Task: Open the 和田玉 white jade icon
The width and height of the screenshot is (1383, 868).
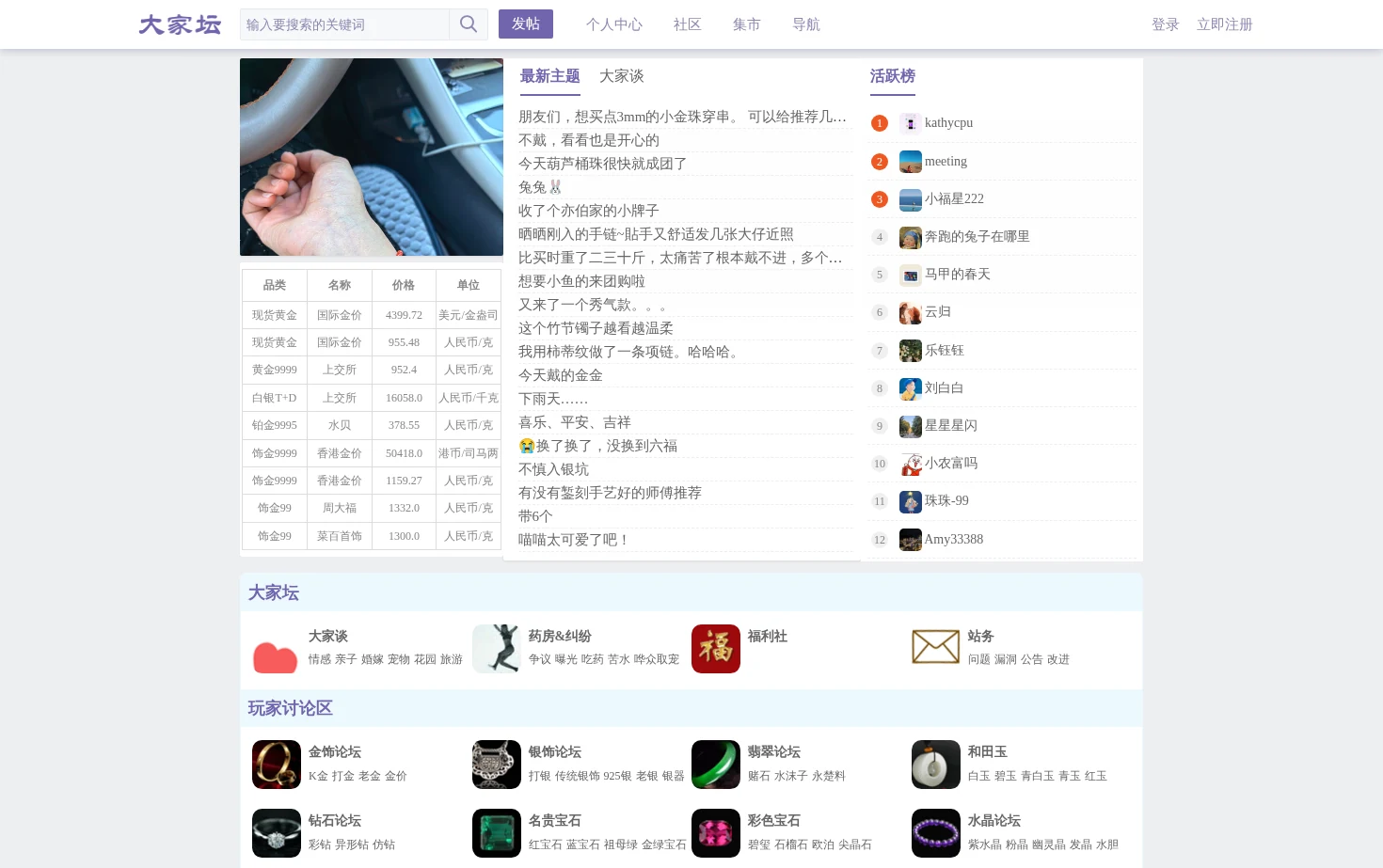Action: tap(936, 765)
